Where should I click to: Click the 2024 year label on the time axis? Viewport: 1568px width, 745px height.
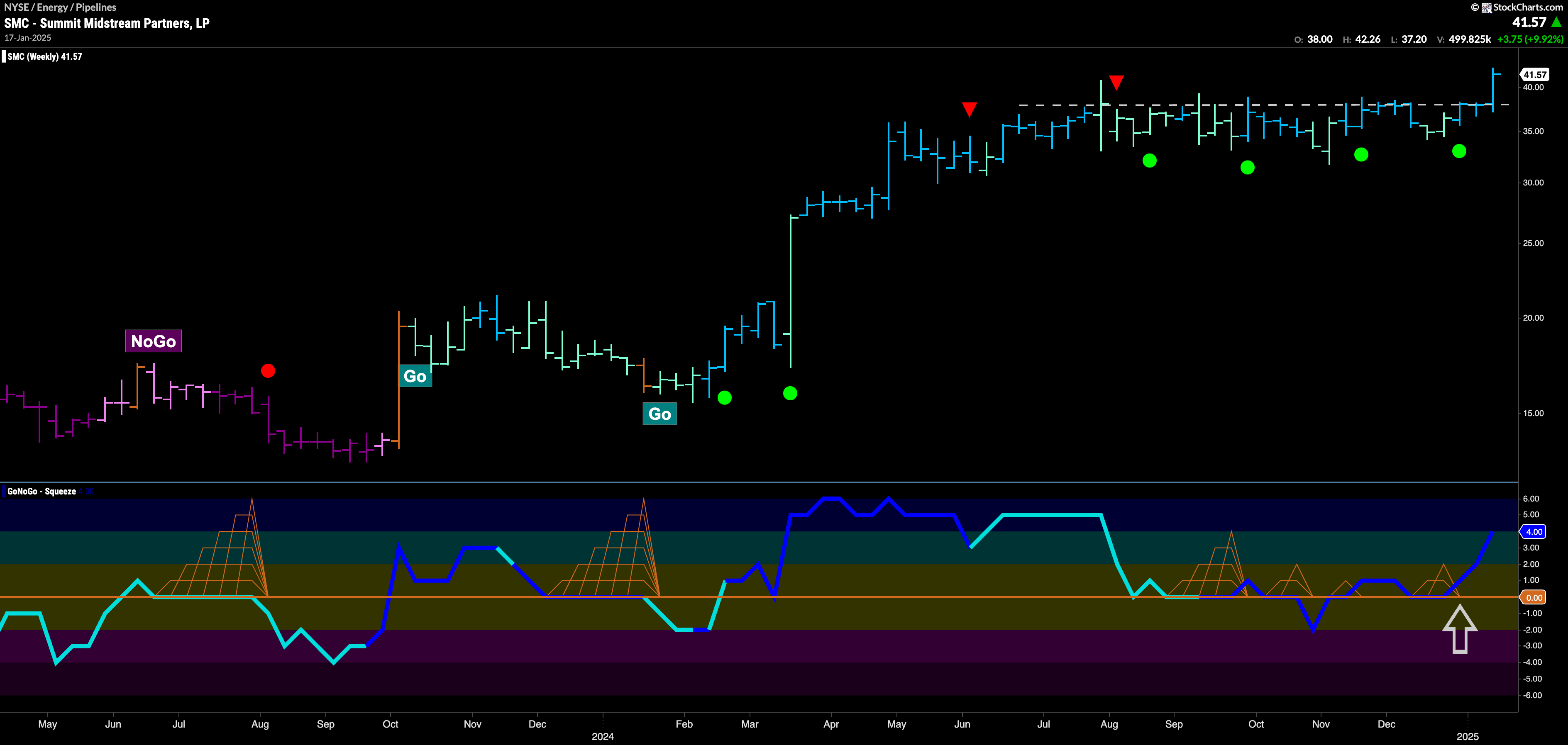(603, 736)
